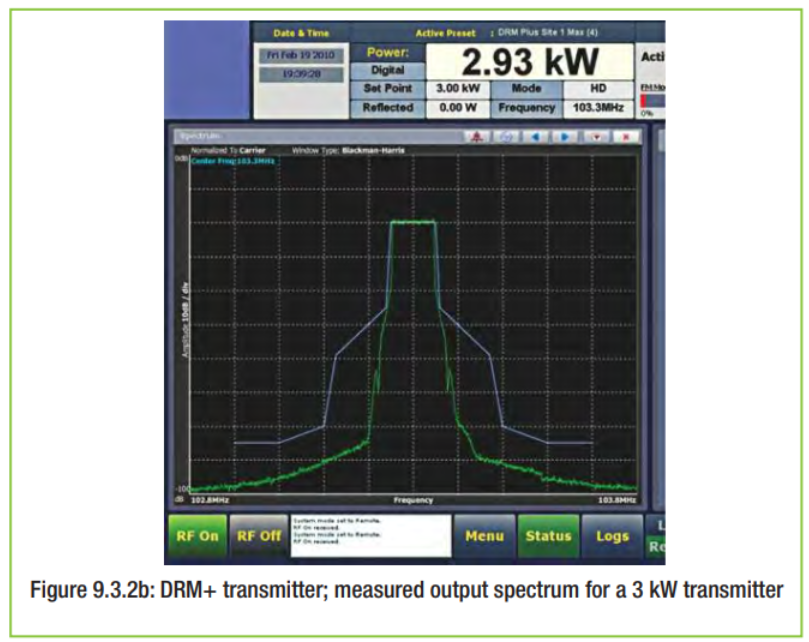Click the RF Off button
Screen dimensions: 809x642
pyautogui.click(x=258, y=536)
